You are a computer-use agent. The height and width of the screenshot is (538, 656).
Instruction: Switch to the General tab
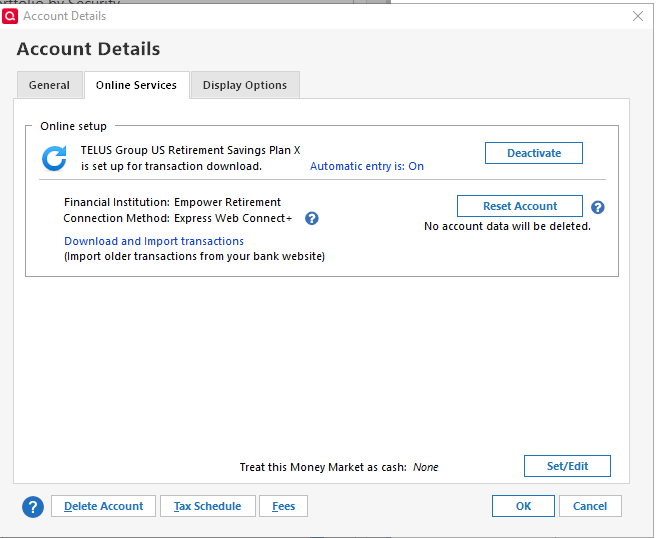(49, 85)
